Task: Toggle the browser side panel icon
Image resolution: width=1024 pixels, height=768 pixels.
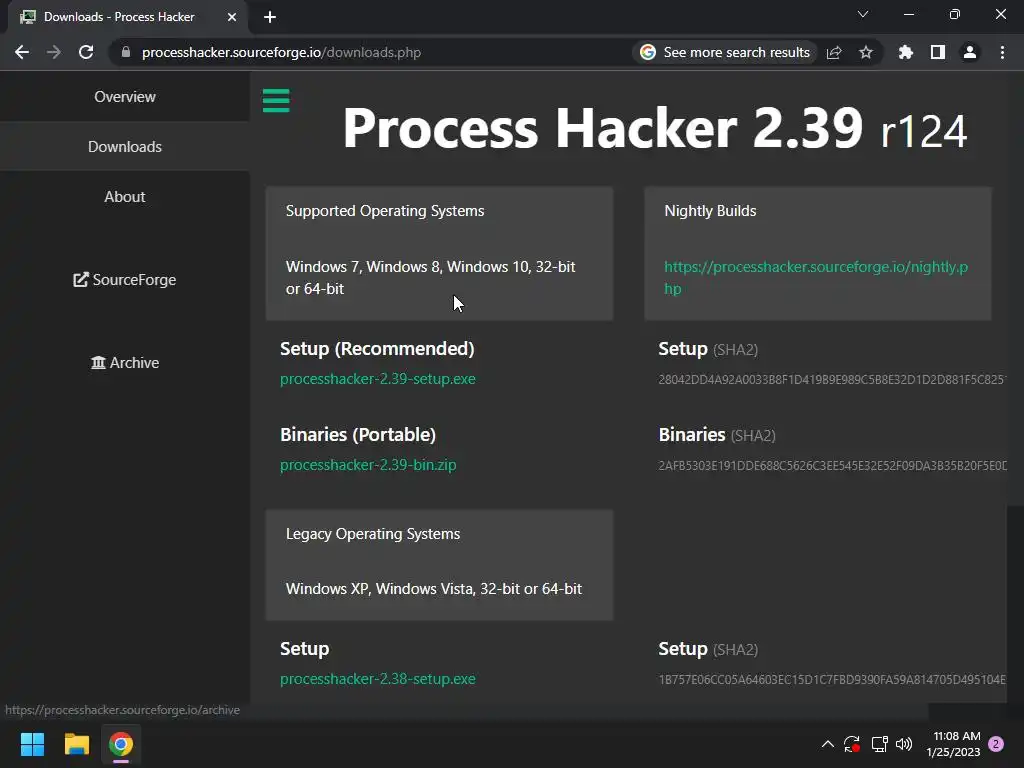Action: coord(938,52)
